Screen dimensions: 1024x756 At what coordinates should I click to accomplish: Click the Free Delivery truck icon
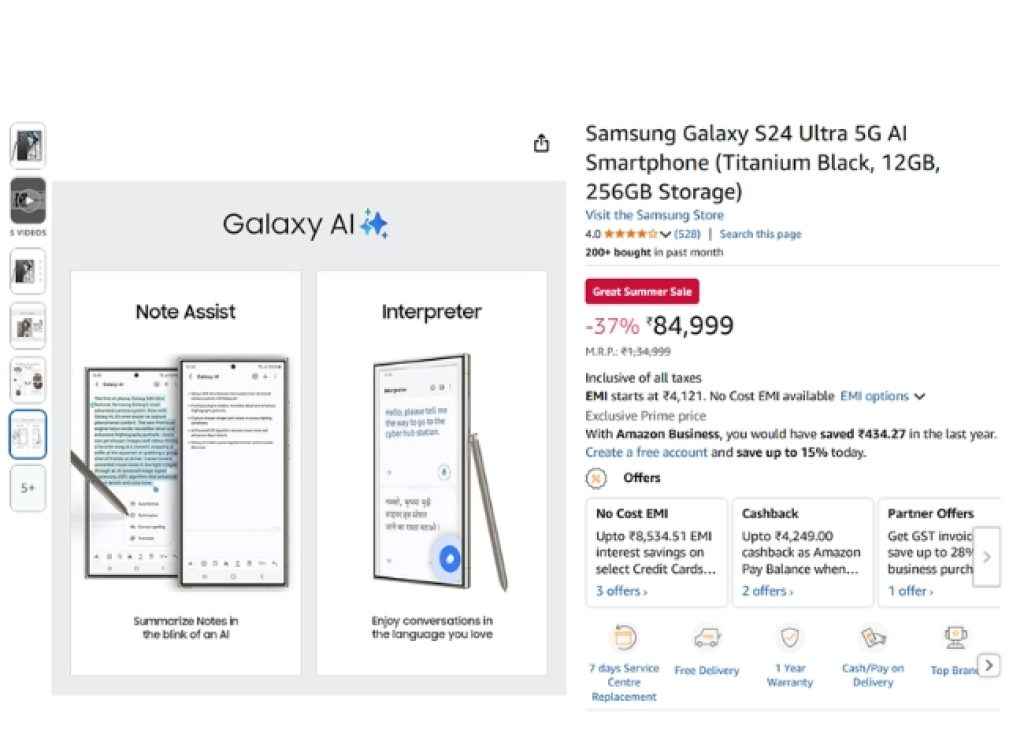[706, 637]
